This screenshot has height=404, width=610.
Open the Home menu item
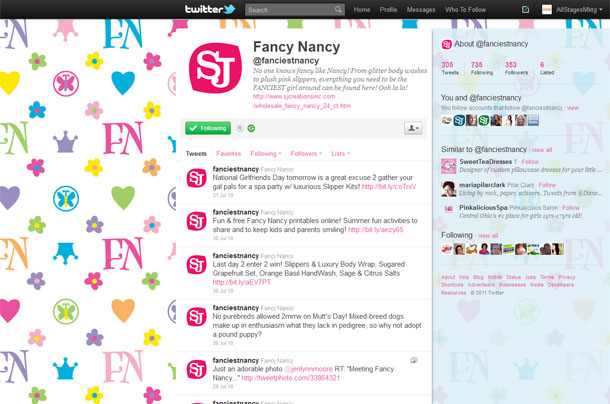coord(362,10)
